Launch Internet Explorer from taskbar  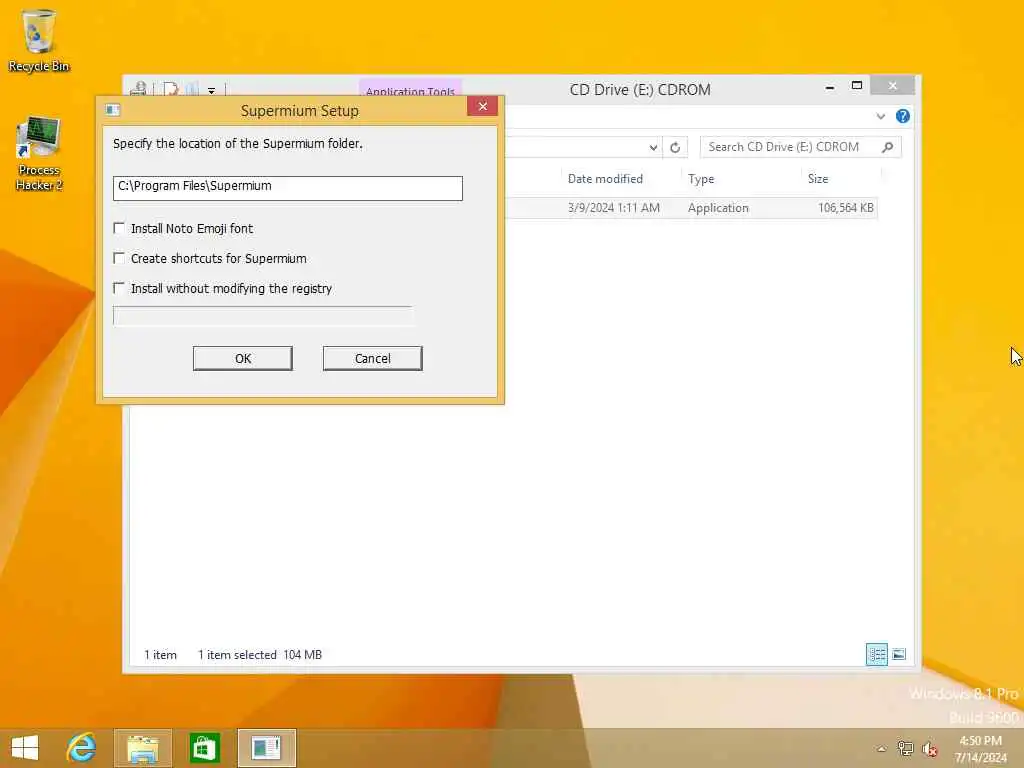pyautogui.click(x=82, y=748)
